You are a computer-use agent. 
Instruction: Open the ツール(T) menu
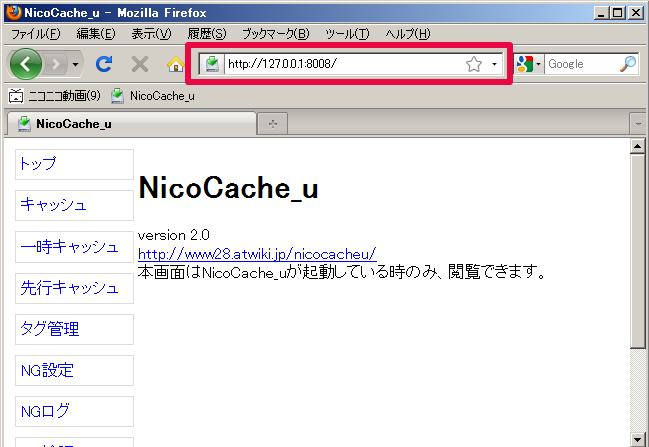pos(347,33)
